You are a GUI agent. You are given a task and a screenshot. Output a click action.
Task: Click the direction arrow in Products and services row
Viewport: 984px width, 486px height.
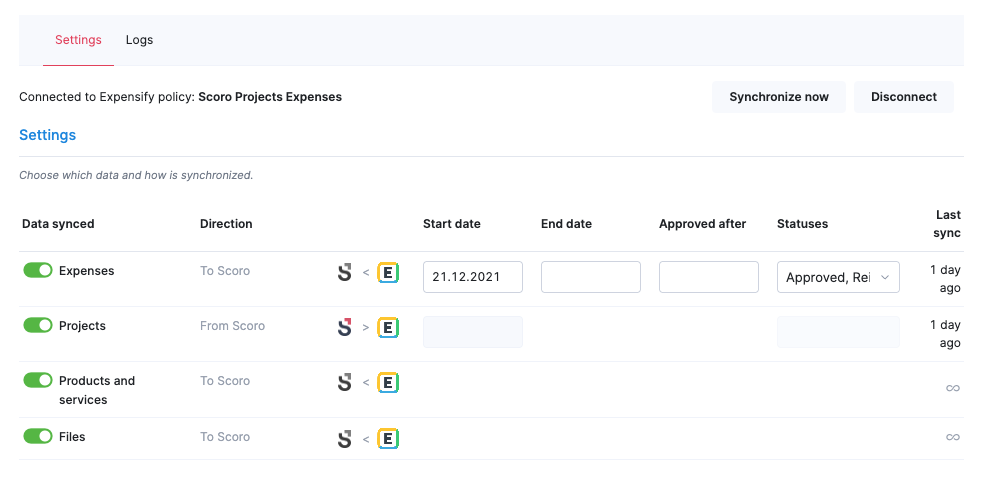point(366,382)
